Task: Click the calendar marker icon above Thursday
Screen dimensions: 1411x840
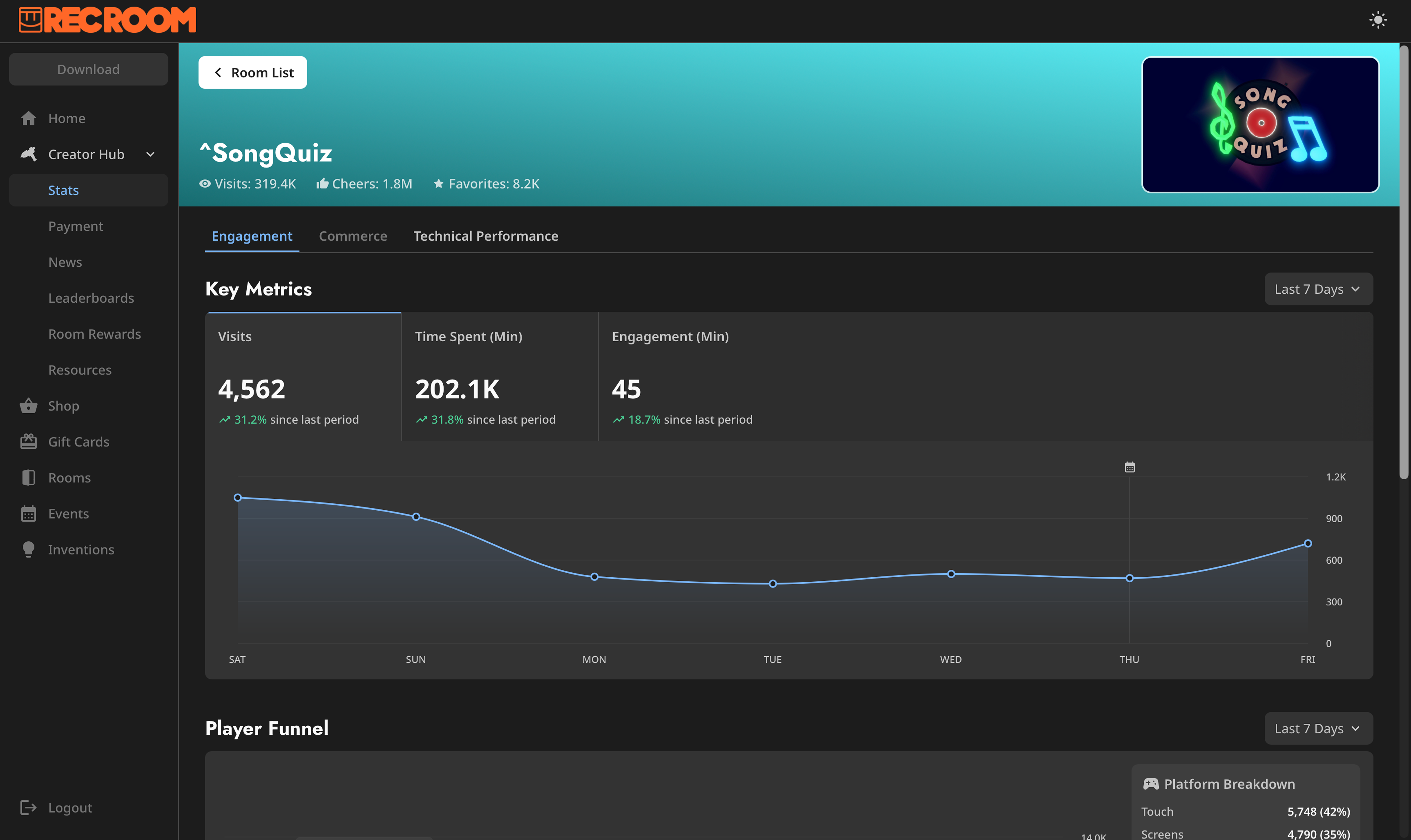Action: coord(1130,467)
